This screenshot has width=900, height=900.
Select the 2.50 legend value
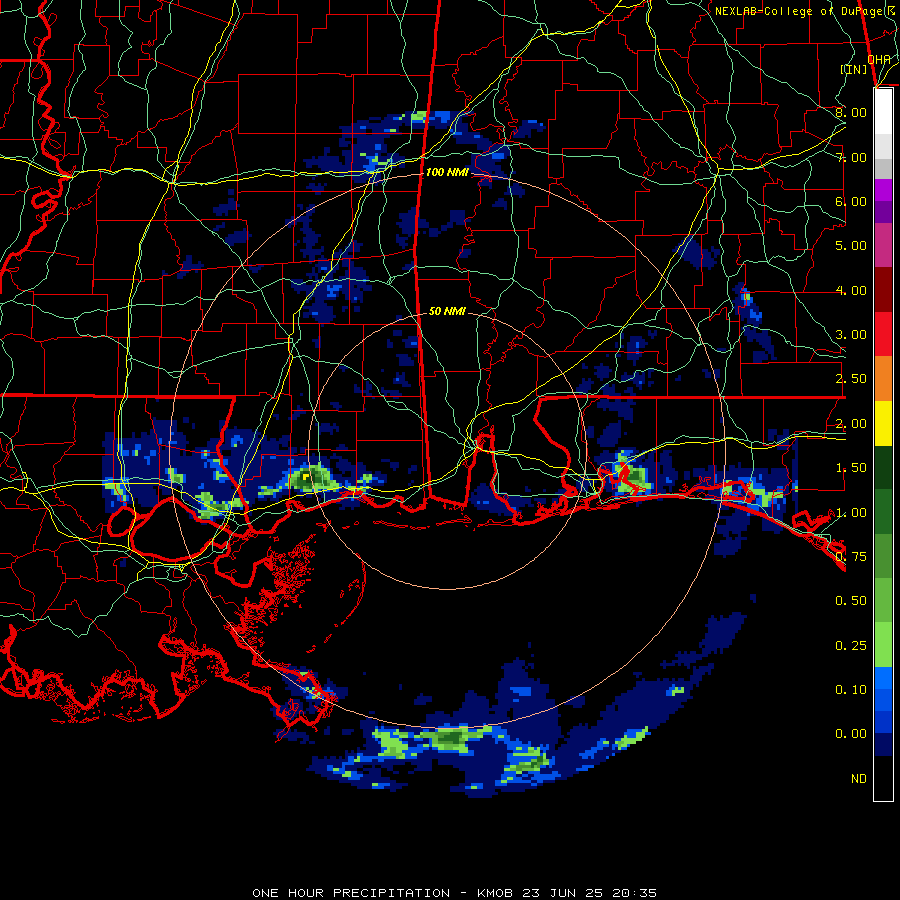click(x=851, y=379)
